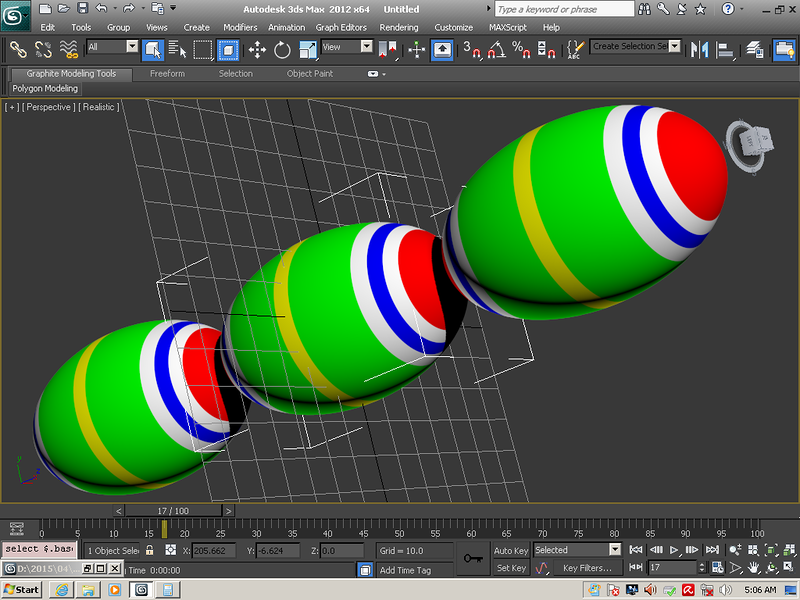The width and height of the screenshot is (800, 600).
Task: Click the Mirror tool icon
Action: (x=700, y=49)
